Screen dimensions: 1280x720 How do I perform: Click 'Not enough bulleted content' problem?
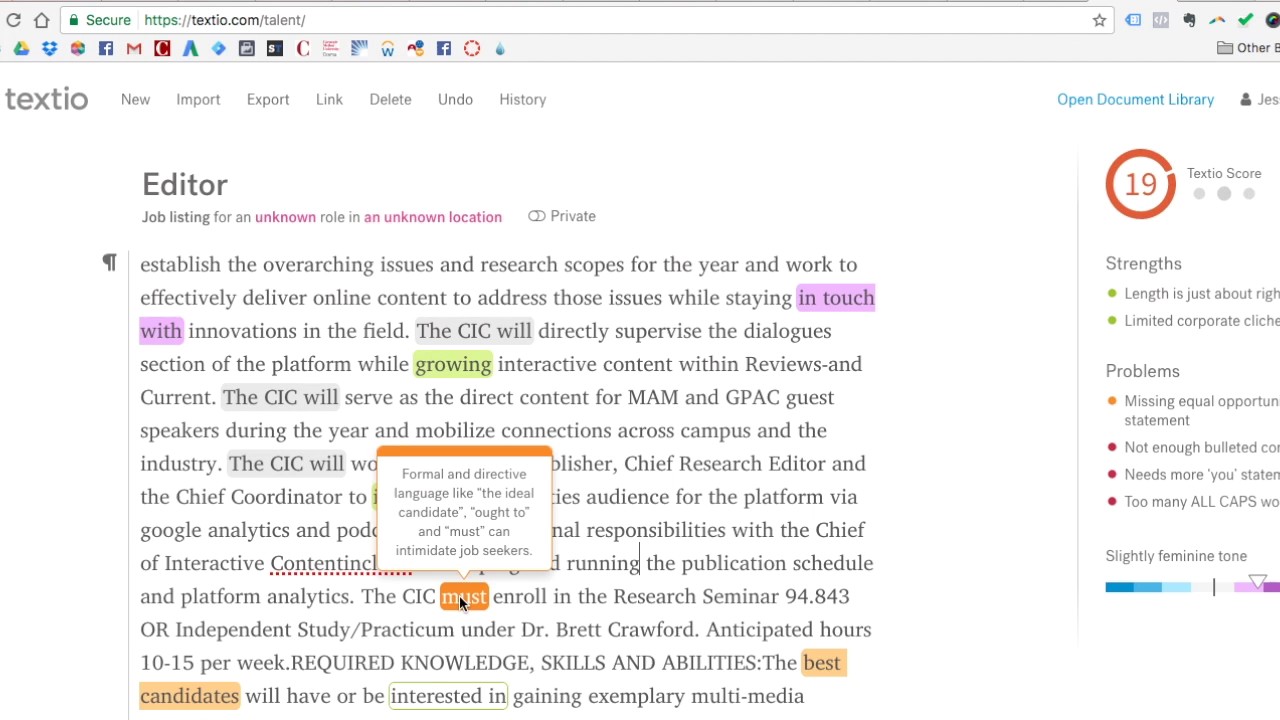tap(1201, 448)
